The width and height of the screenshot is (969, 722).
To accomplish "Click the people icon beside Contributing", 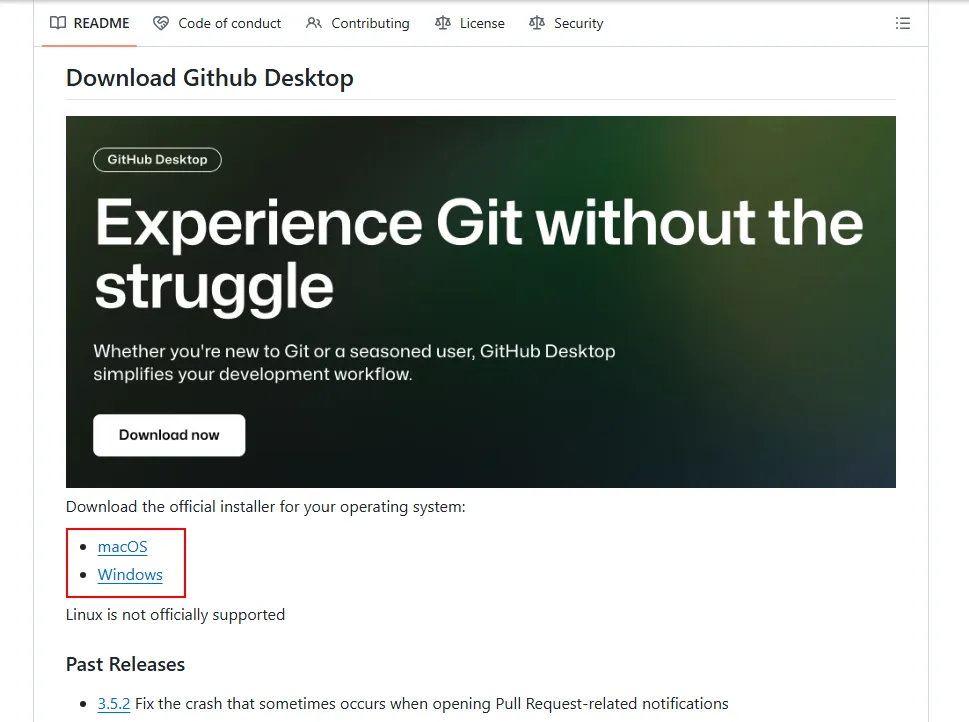I will [x=314, y=23].
